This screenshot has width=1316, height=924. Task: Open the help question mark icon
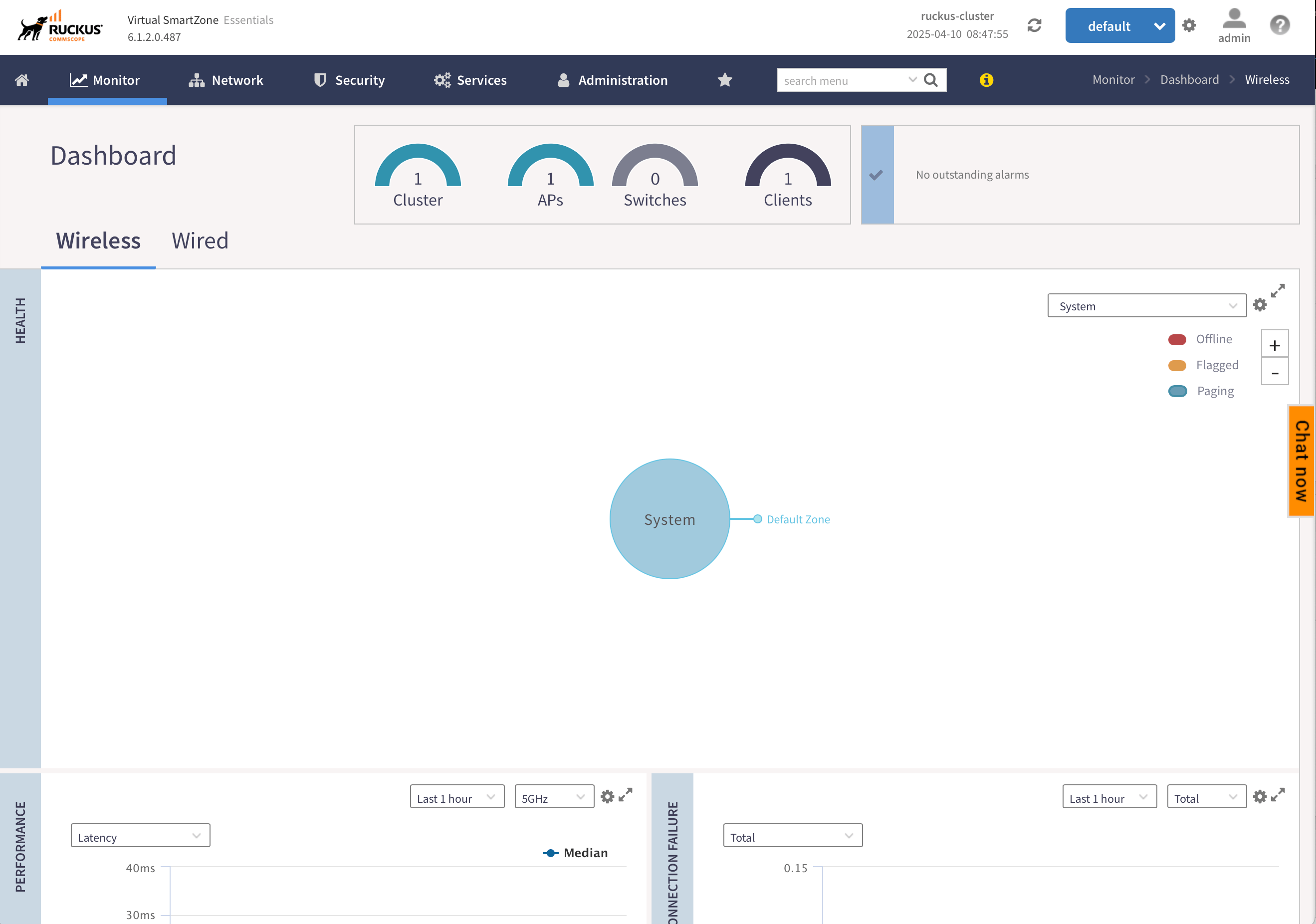[1279, 26]
